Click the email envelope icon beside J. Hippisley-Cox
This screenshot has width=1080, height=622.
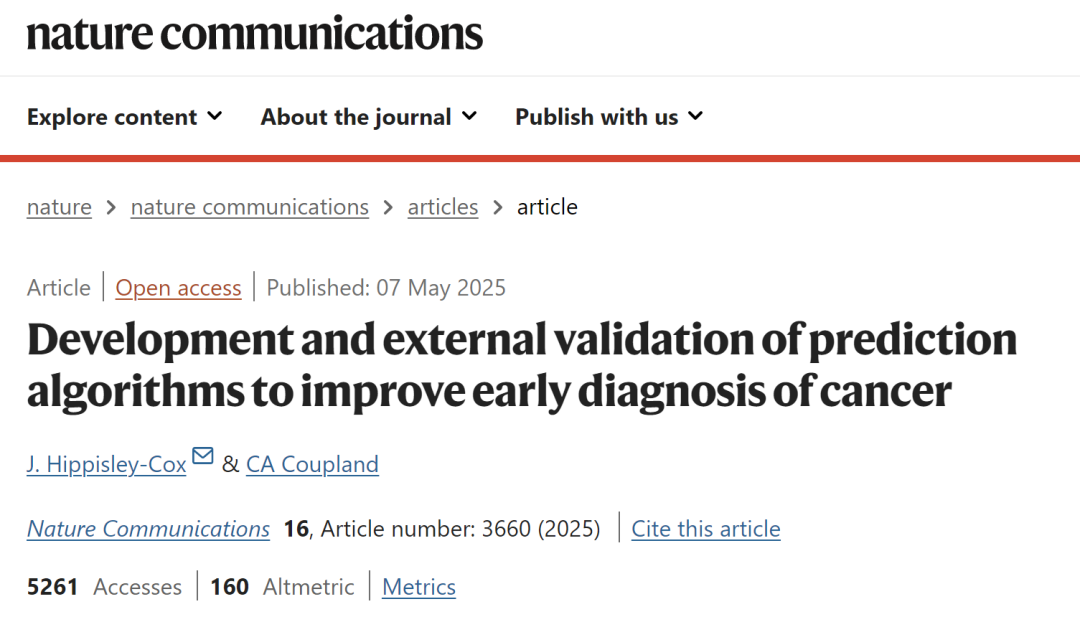203,457
